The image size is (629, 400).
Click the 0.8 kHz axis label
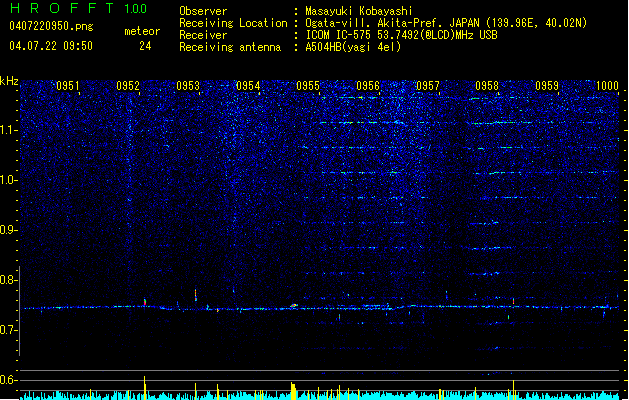[9, 280]
